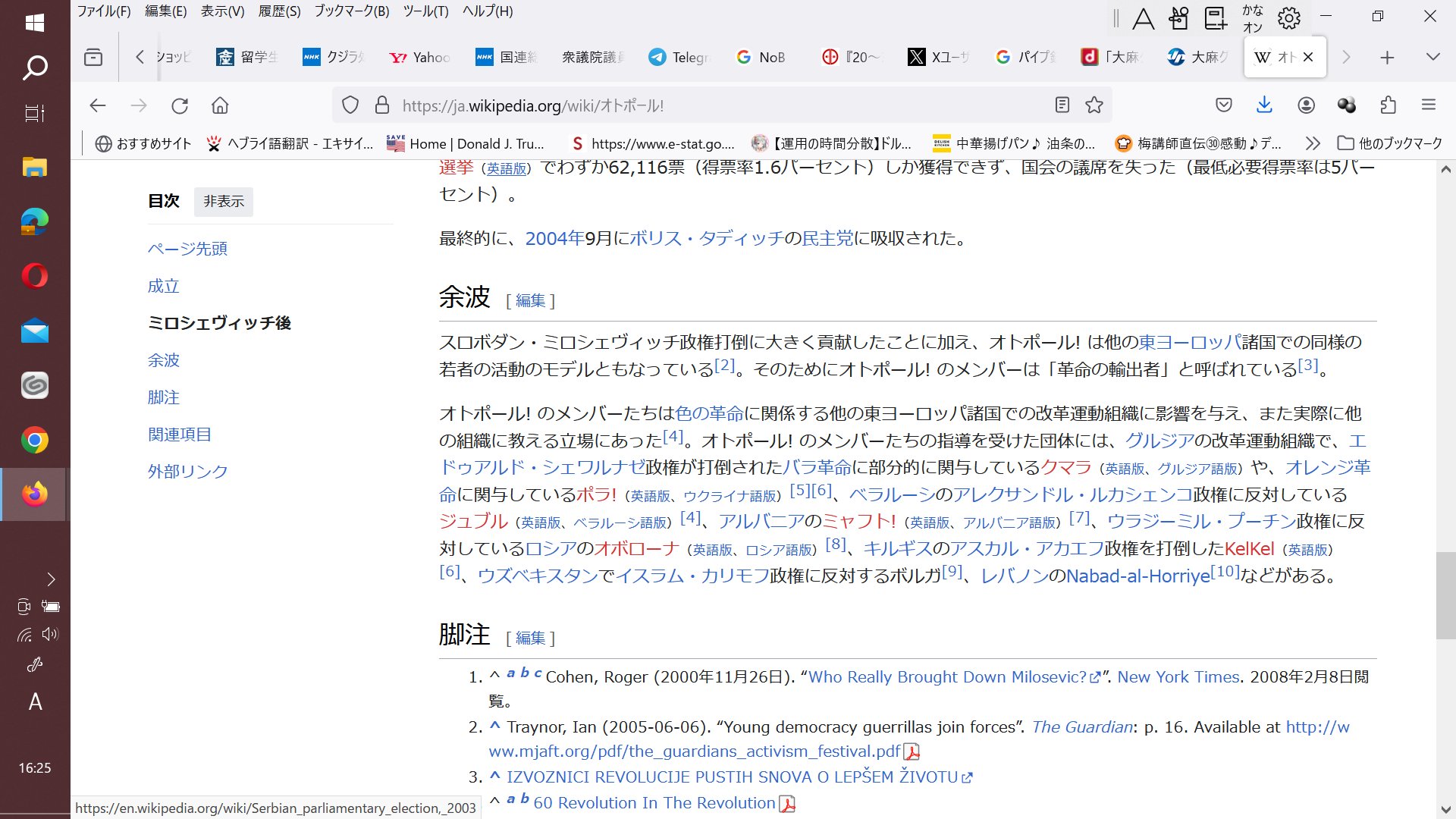Expand the list all tabs chevron
Viewport: 1456px width, 819px height.
click(1432, 57)
